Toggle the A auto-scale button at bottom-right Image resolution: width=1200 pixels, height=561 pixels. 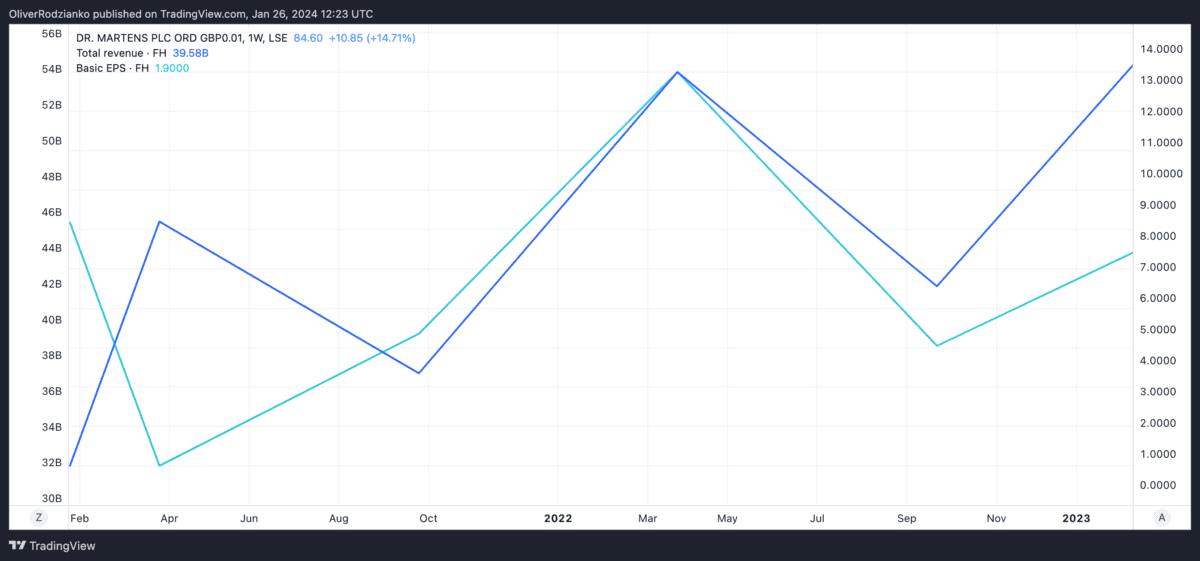1161,517
